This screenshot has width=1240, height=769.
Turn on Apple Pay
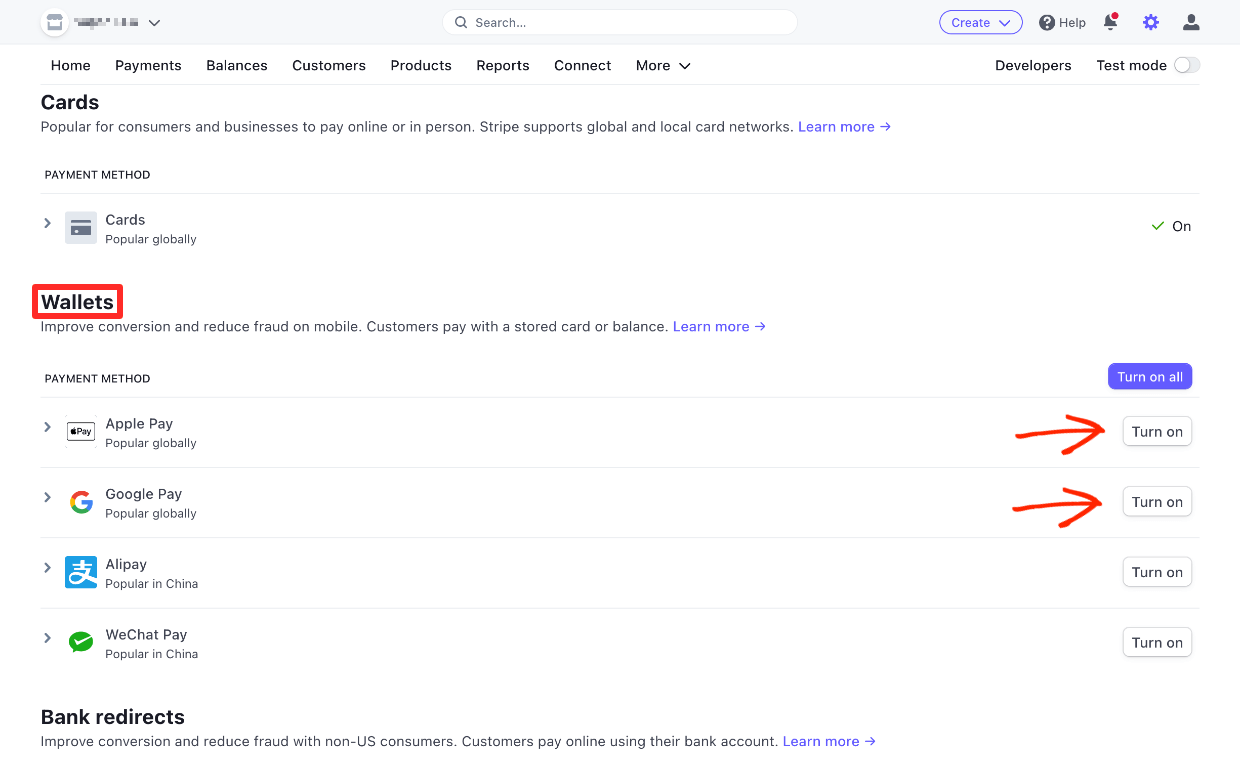click(x=1157, y=432)
